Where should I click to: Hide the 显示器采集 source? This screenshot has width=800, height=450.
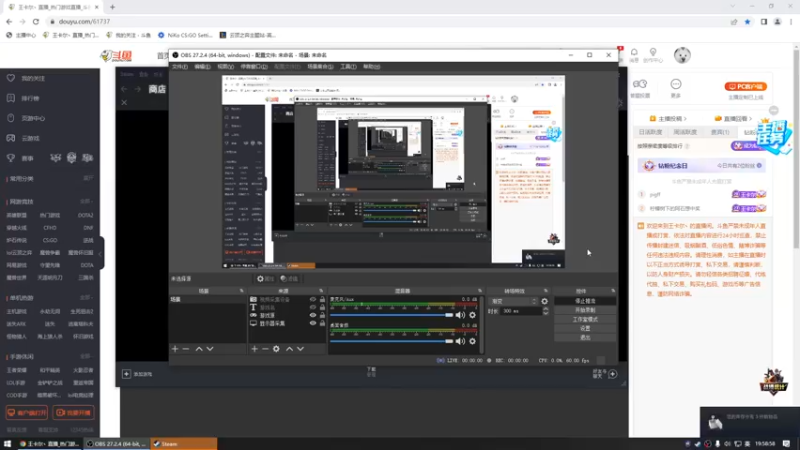click(x=313, y=323)
